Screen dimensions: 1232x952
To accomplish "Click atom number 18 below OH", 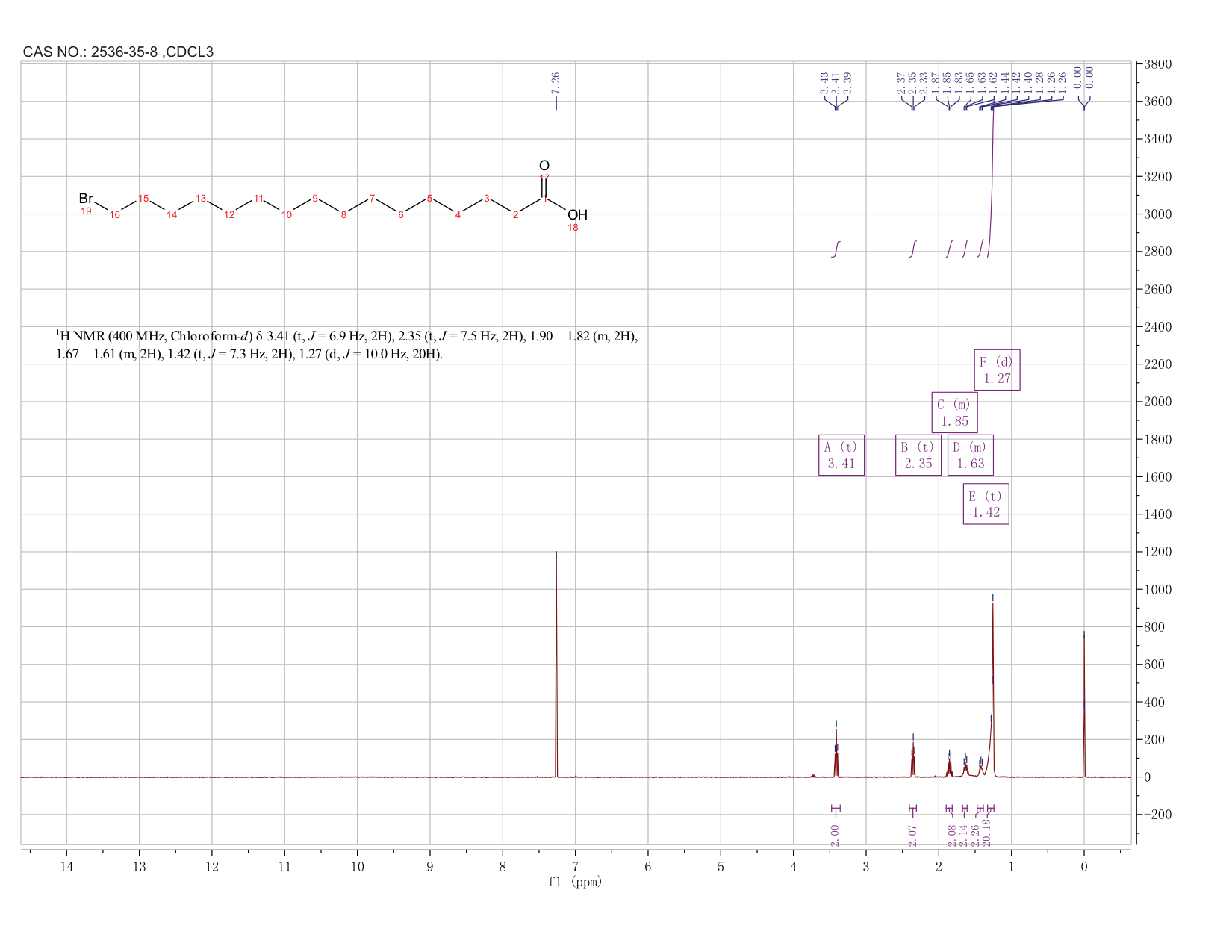I will (573, 228).
